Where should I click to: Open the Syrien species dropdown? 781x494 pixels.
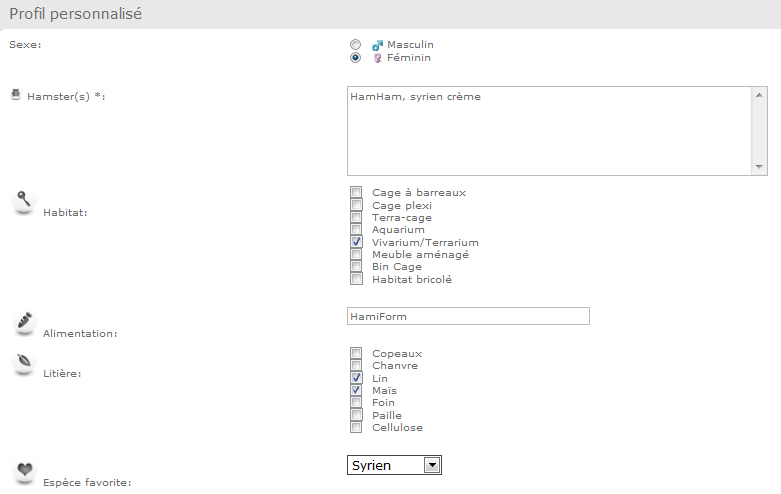coord(394,465)
